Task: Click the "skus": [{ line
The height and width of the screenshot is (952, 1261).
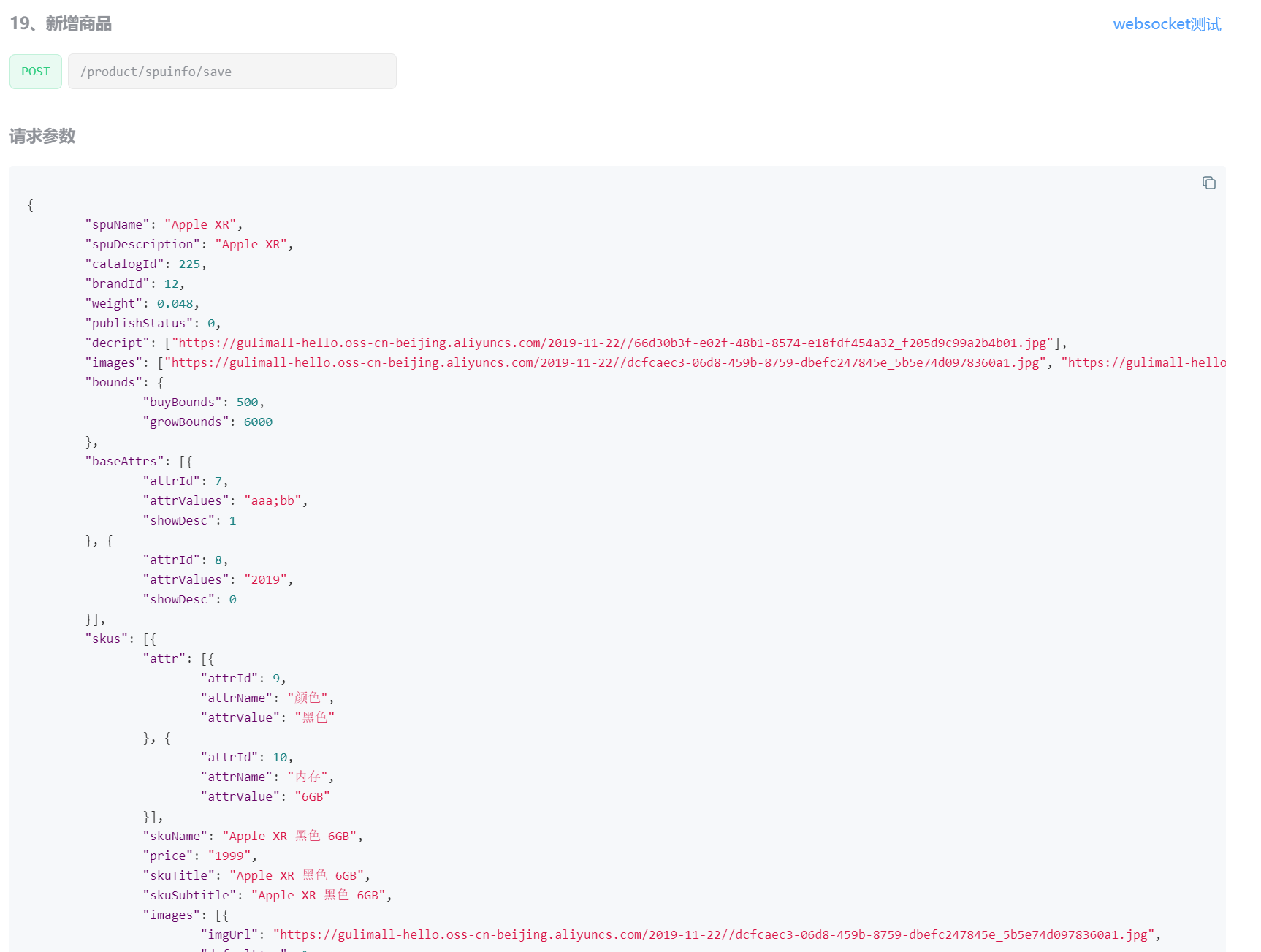Action: coord(121,639)
